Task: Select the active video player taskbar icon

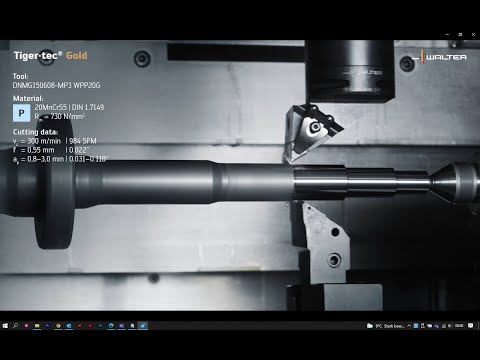Action: 143,326
